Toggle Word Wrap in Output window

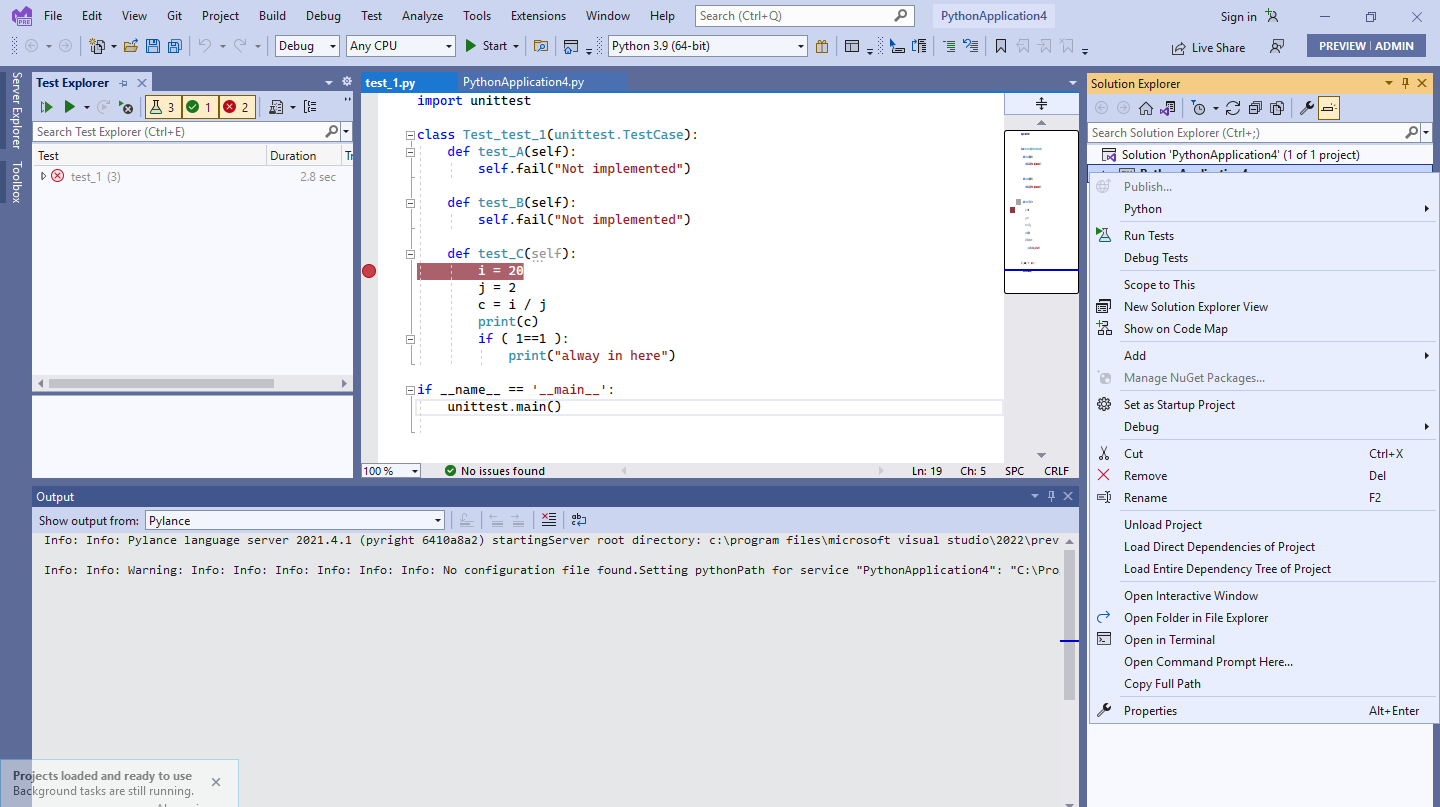click(579, 520)
